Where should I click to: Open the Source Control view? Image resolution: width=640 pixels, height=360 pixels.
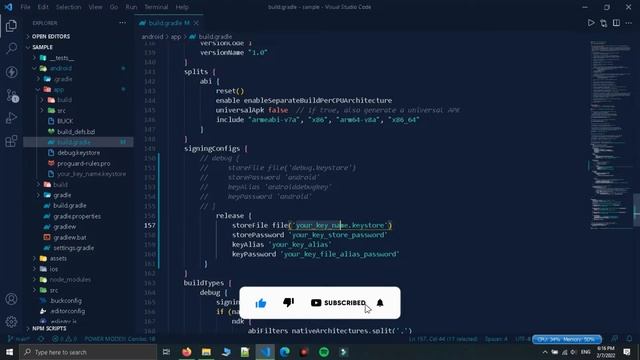11,96
